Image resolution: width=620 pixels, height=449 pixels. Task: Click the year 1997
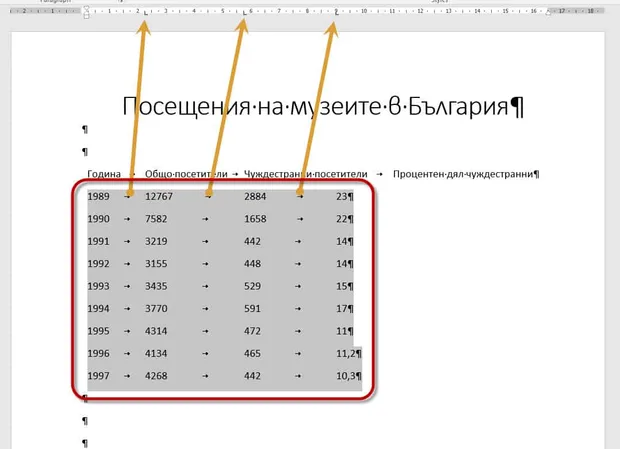point(98,376)
